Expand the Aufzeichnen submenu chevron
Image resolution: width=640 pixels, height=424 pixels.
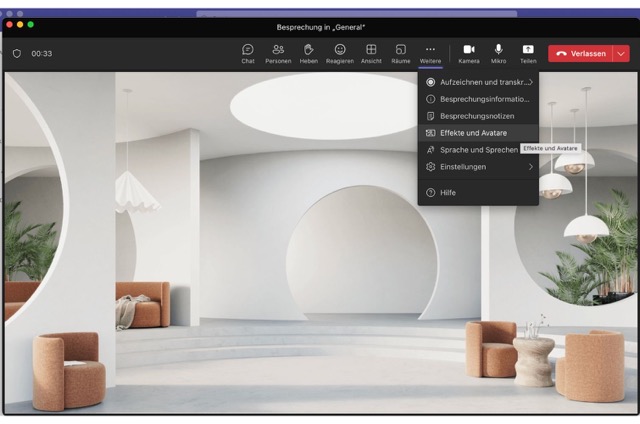pos(531,82)
